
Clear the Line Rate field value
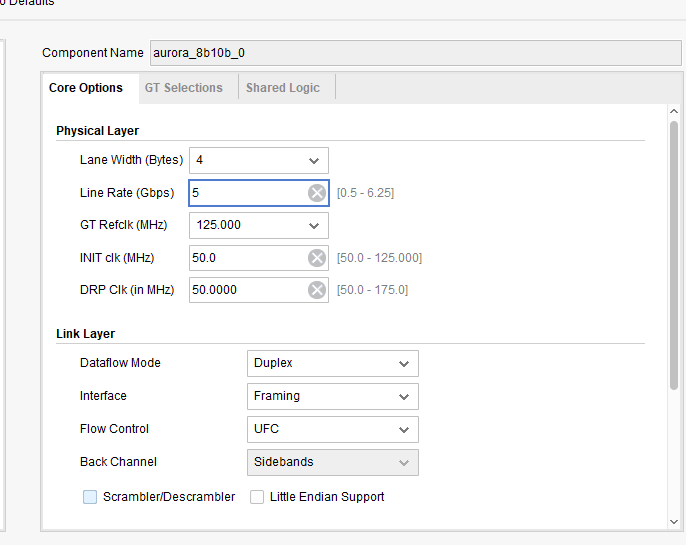coord(317,193)
